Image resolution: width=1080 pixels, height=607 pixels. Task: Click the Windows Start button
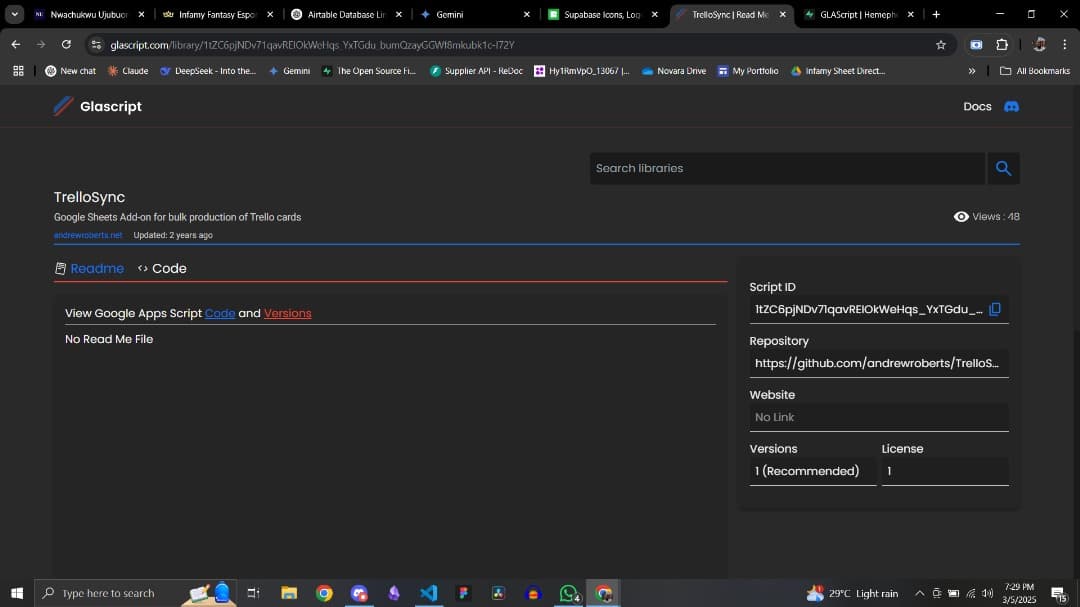(17, 593)
